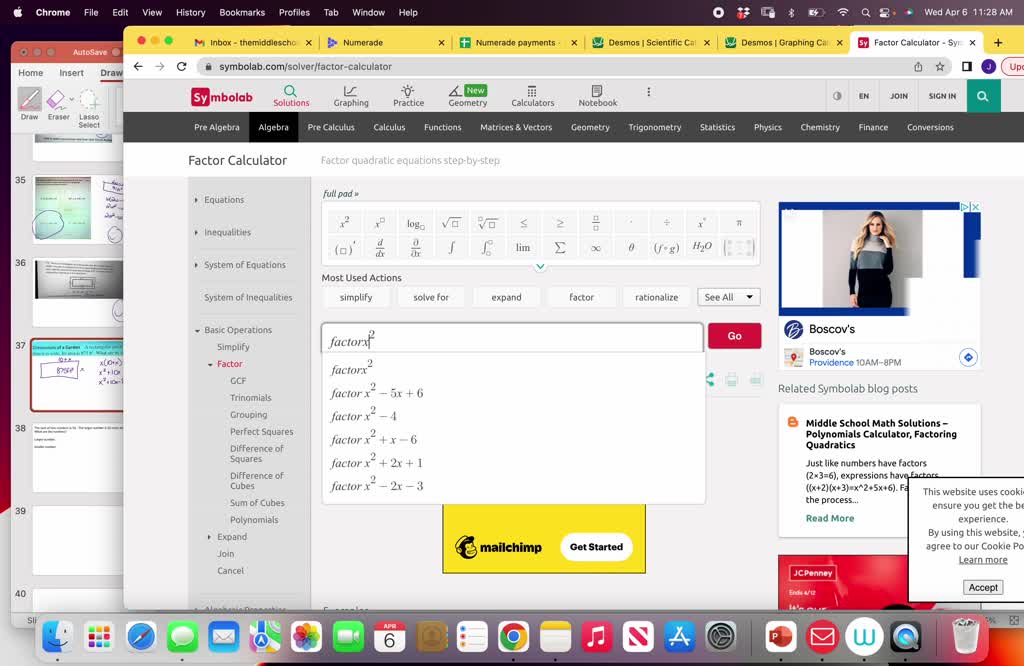Click the teal search magnifier button

click(983, 96)
